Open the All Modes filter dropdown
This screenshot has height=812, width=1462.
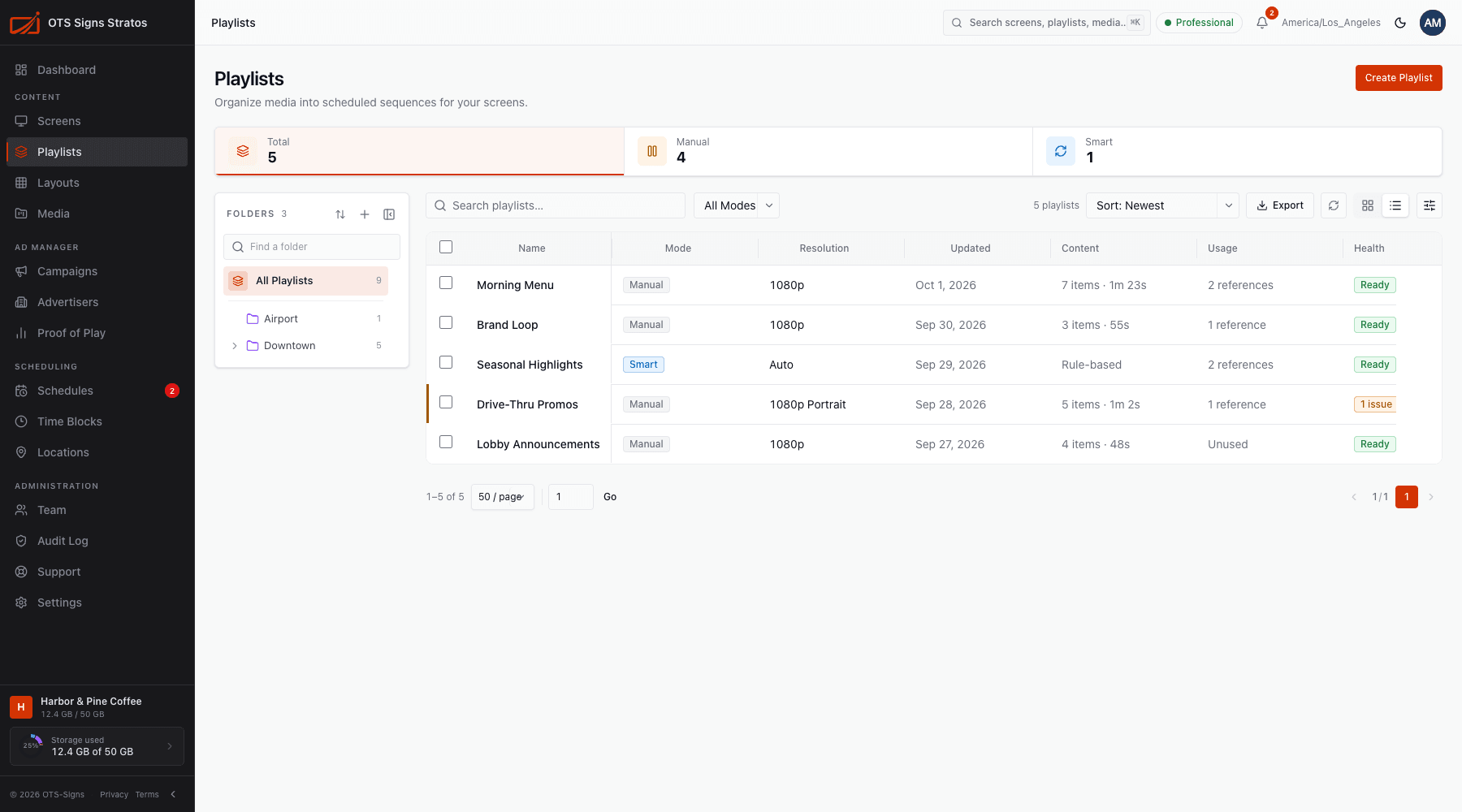pyautogui.click(x=737, y=205)
